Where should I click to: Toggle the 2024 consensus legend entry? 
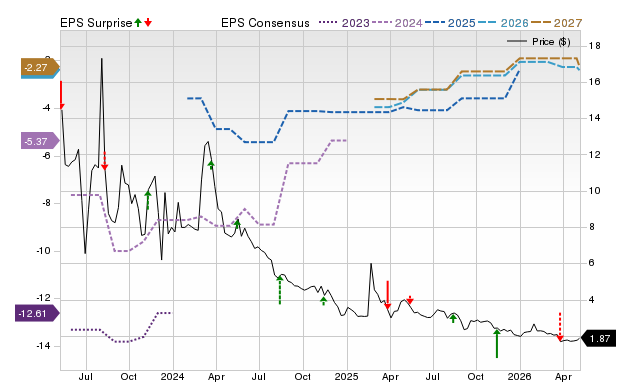click(397, 23)
